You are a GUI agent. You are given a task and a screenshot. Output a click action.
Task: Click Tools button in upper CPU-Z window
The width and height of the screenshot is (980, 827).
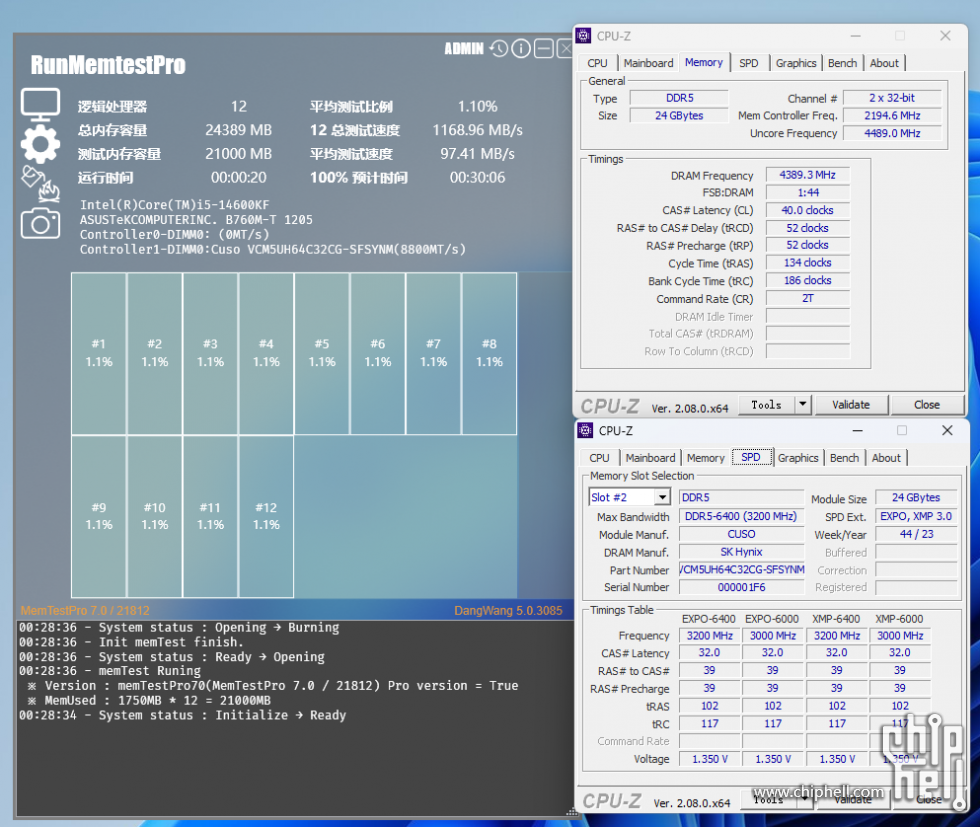click(x=766, y=405)
